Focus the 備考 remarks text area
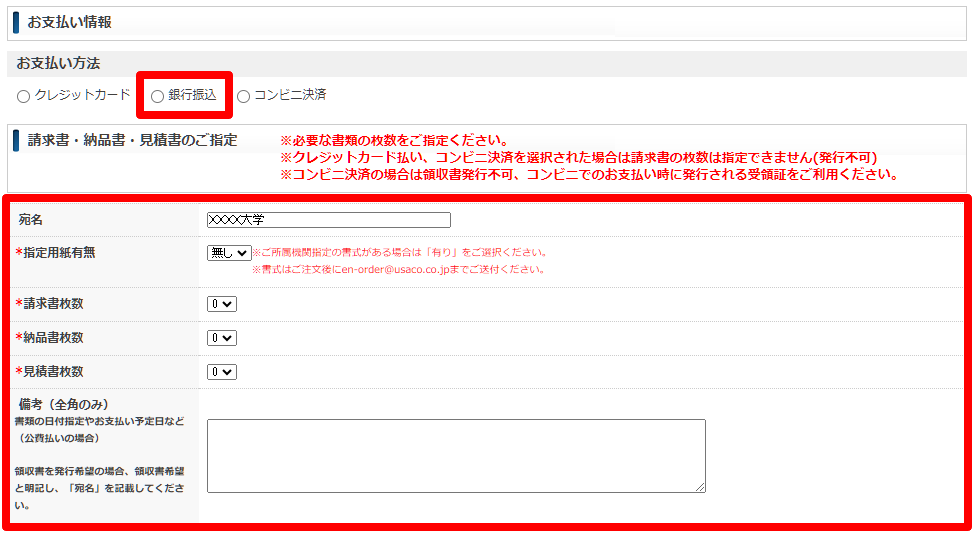 (455, 455)
